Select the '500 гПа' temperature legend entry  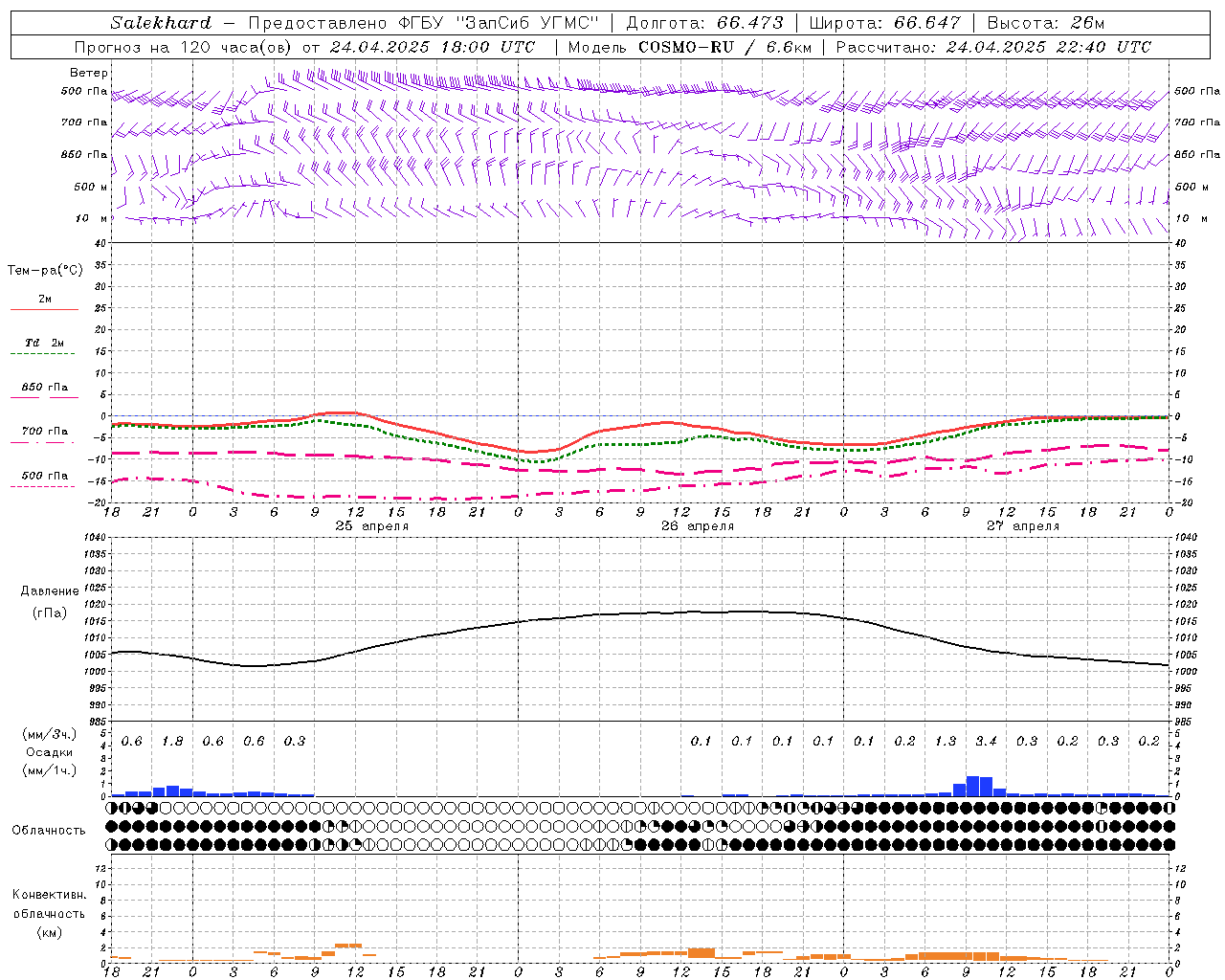click(x=45, y=476)
